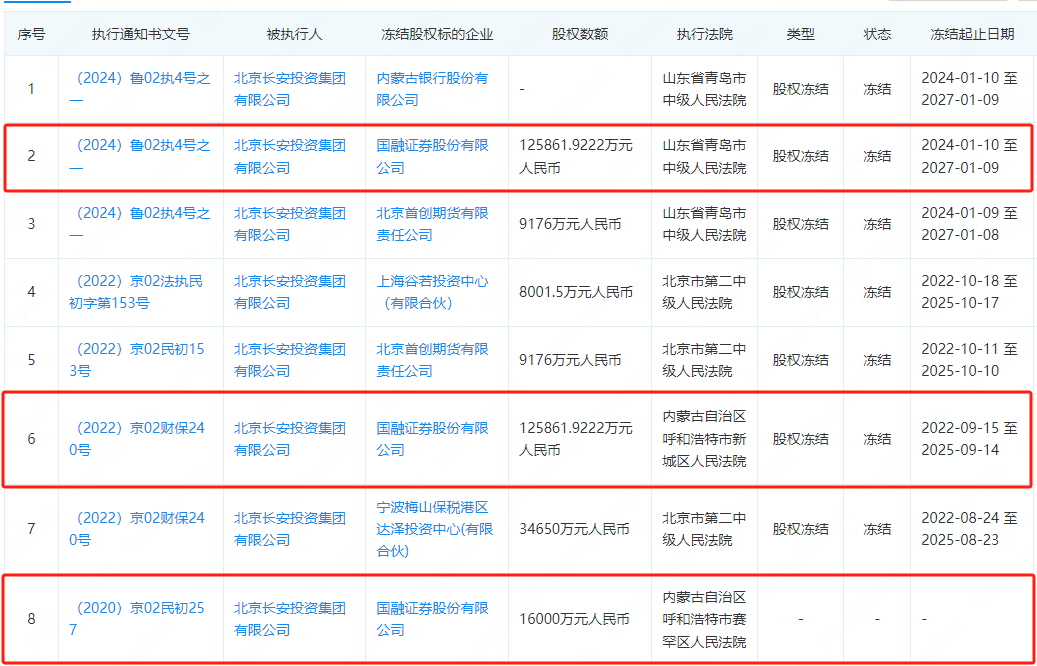Screen dimensions: 1037x666
Task: Click the 冻结股权标的企业 column header
Action: pos(437,34)
